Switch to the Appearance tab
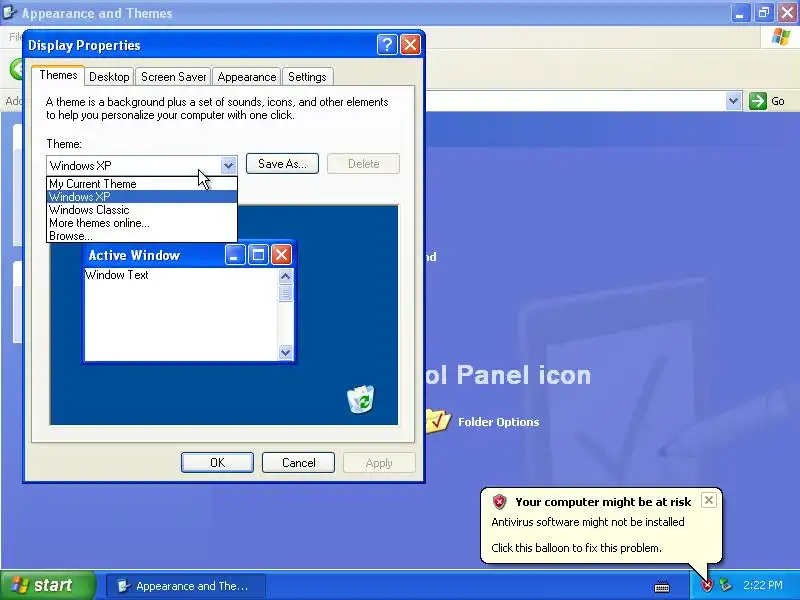The image size is (800, 600). tap(246, 77)
